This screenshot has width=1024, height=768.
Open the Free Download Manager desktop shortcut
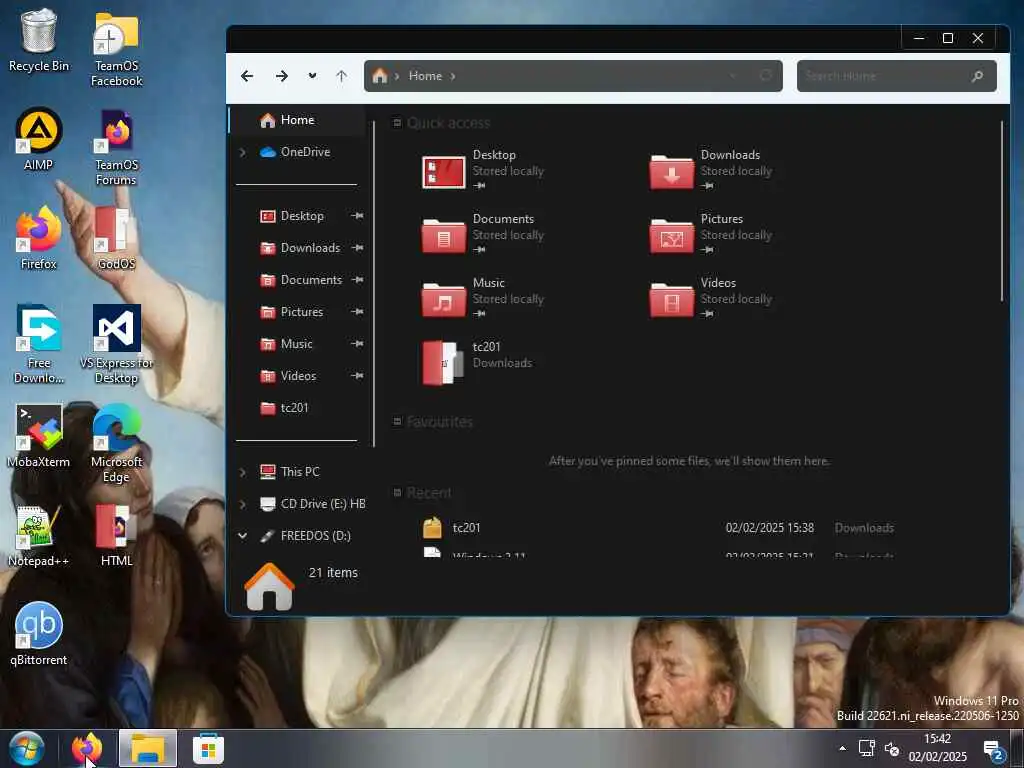[39, 345]
